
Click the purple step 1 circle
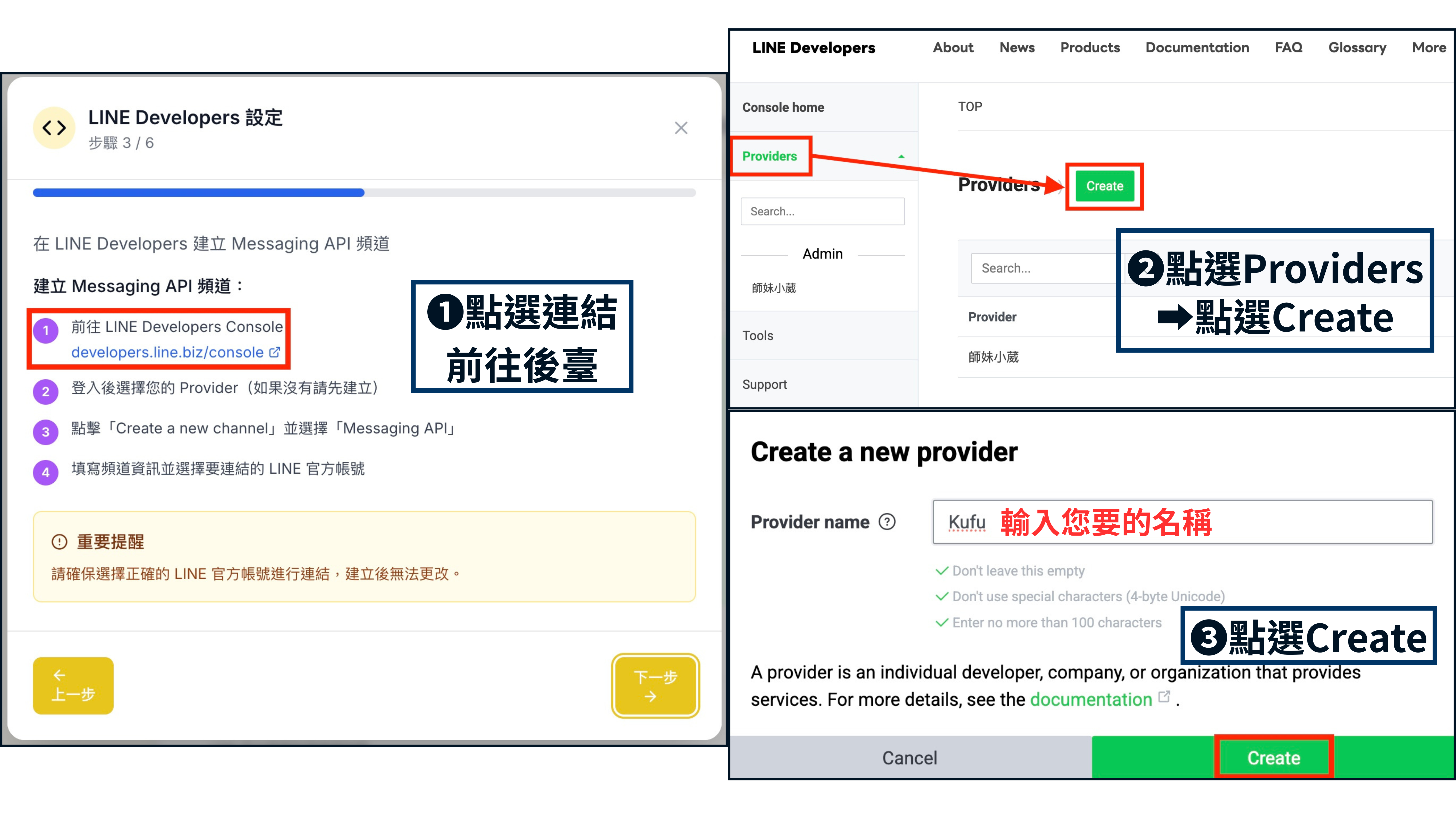[46, 331]
